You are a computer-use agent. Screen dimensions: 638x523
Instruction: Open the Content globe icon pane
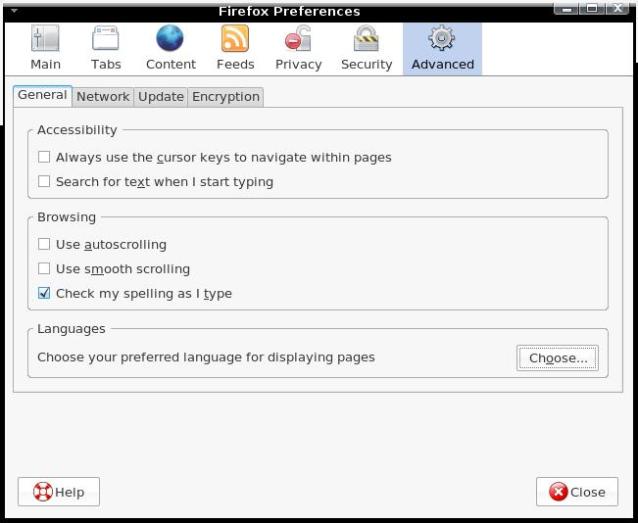170,48
